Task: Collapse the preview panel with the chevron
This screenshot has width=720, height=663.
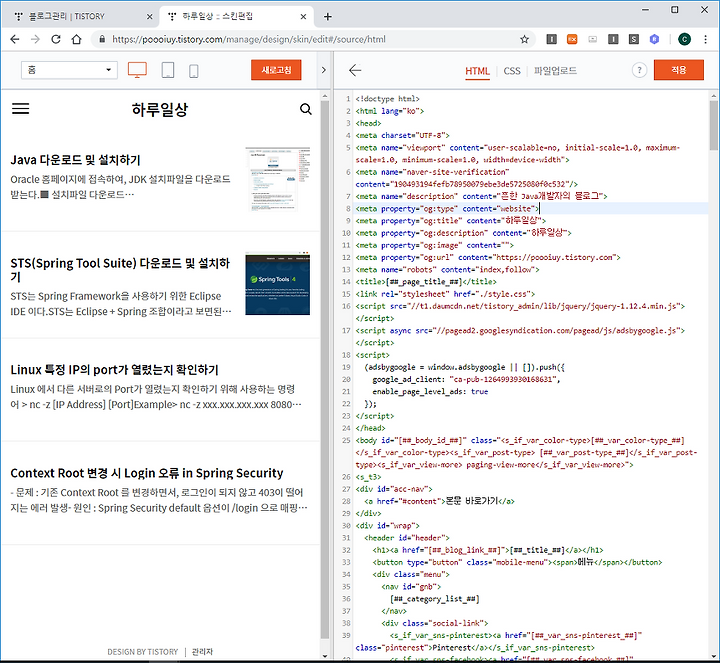Action: (x=324, y=70)
